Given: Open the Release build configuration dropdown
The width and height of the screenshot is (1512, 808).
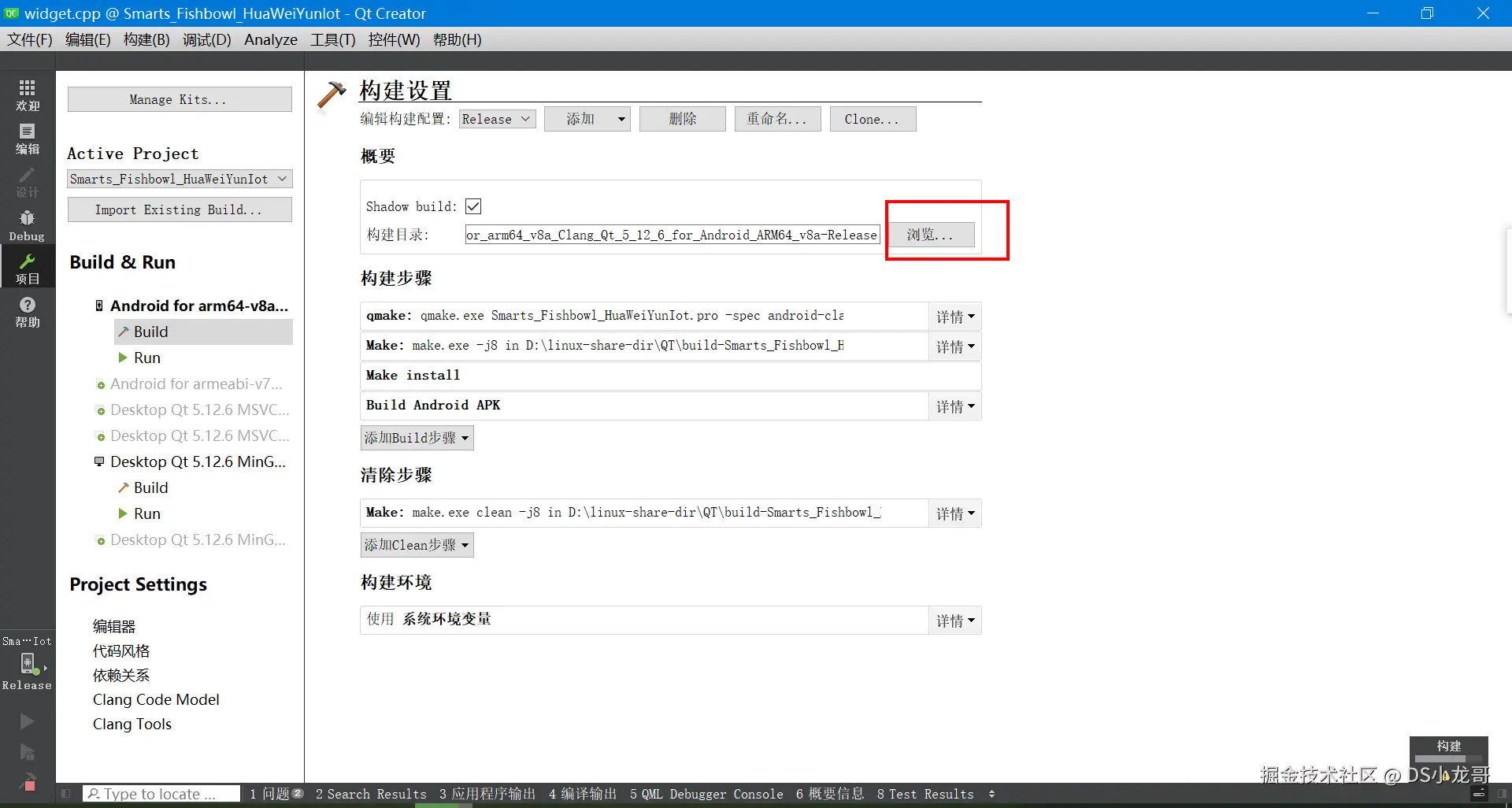Looking at the screenshot, I should point(497,119).
